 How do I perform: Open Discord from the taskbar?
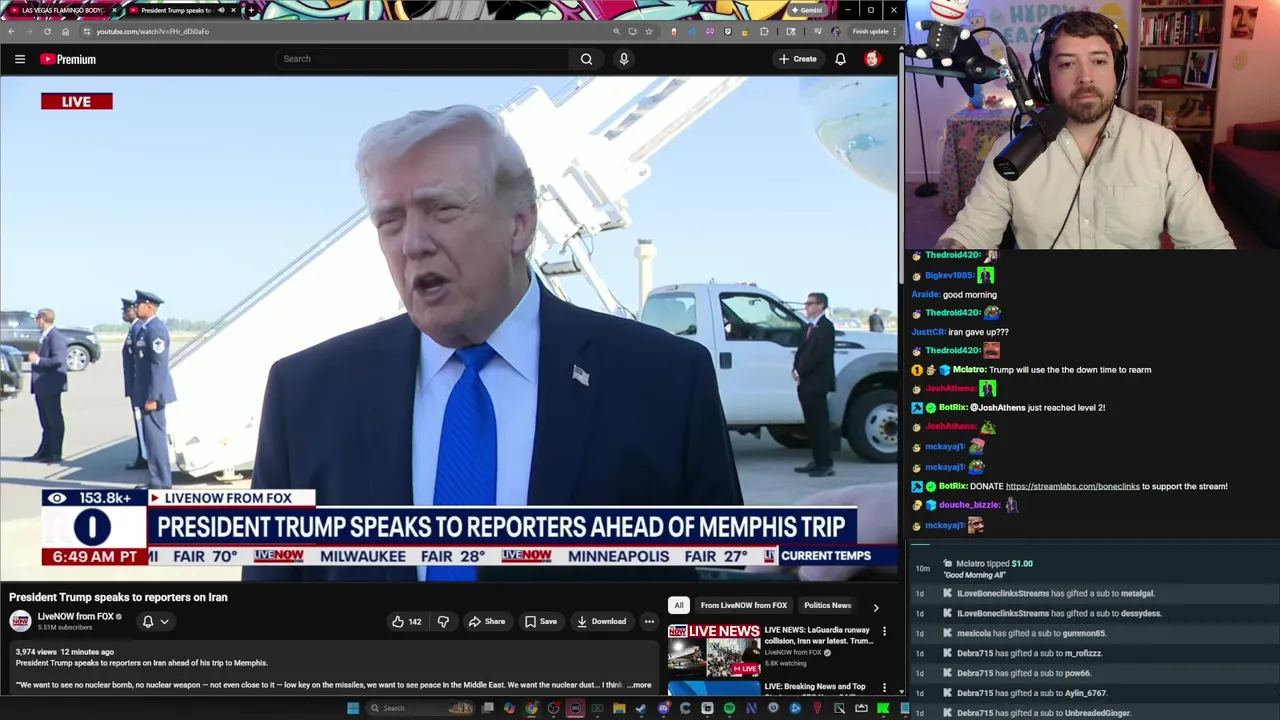coord(663,708)
